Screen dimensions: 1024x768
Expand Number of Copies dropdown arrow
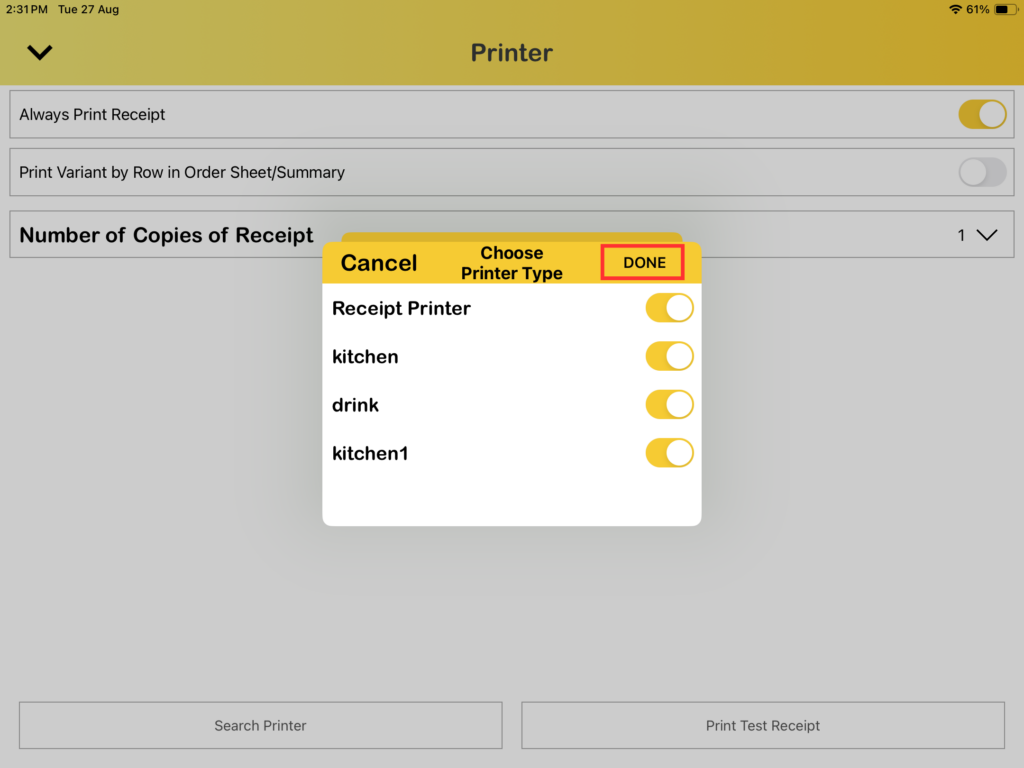(x=986, y=235)
